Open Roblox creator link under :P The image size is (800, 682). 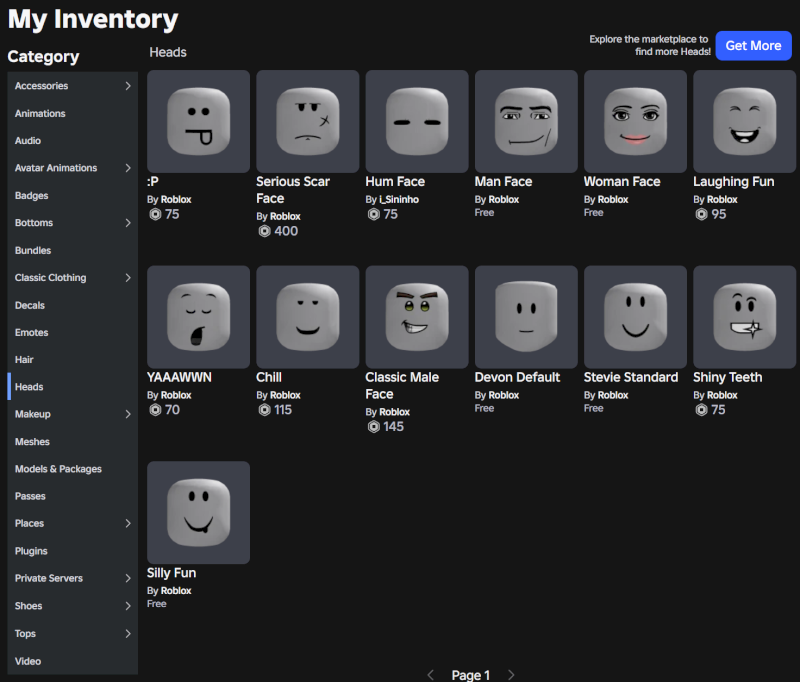(176, 199)
